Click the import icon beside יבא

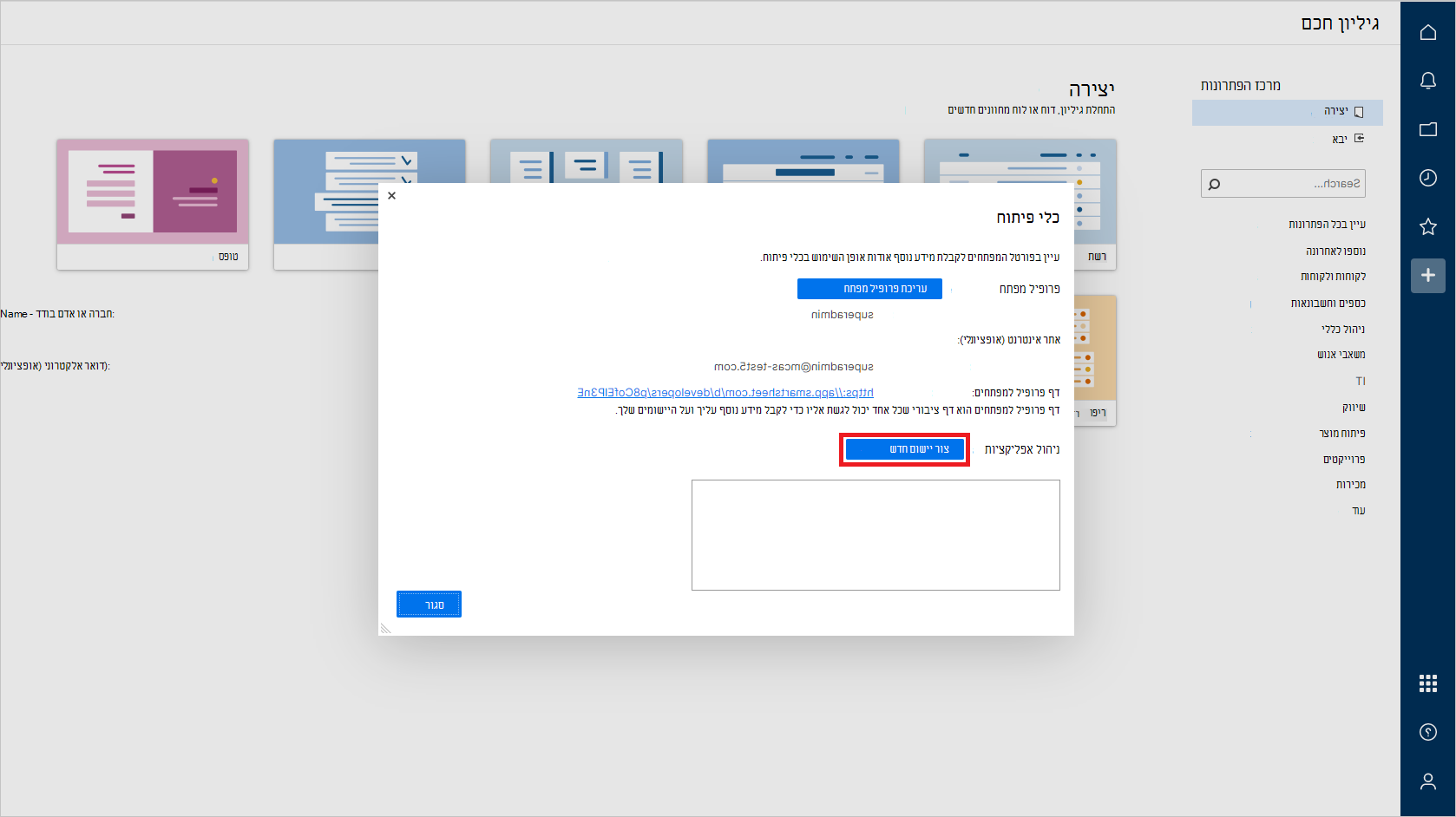1359,138
